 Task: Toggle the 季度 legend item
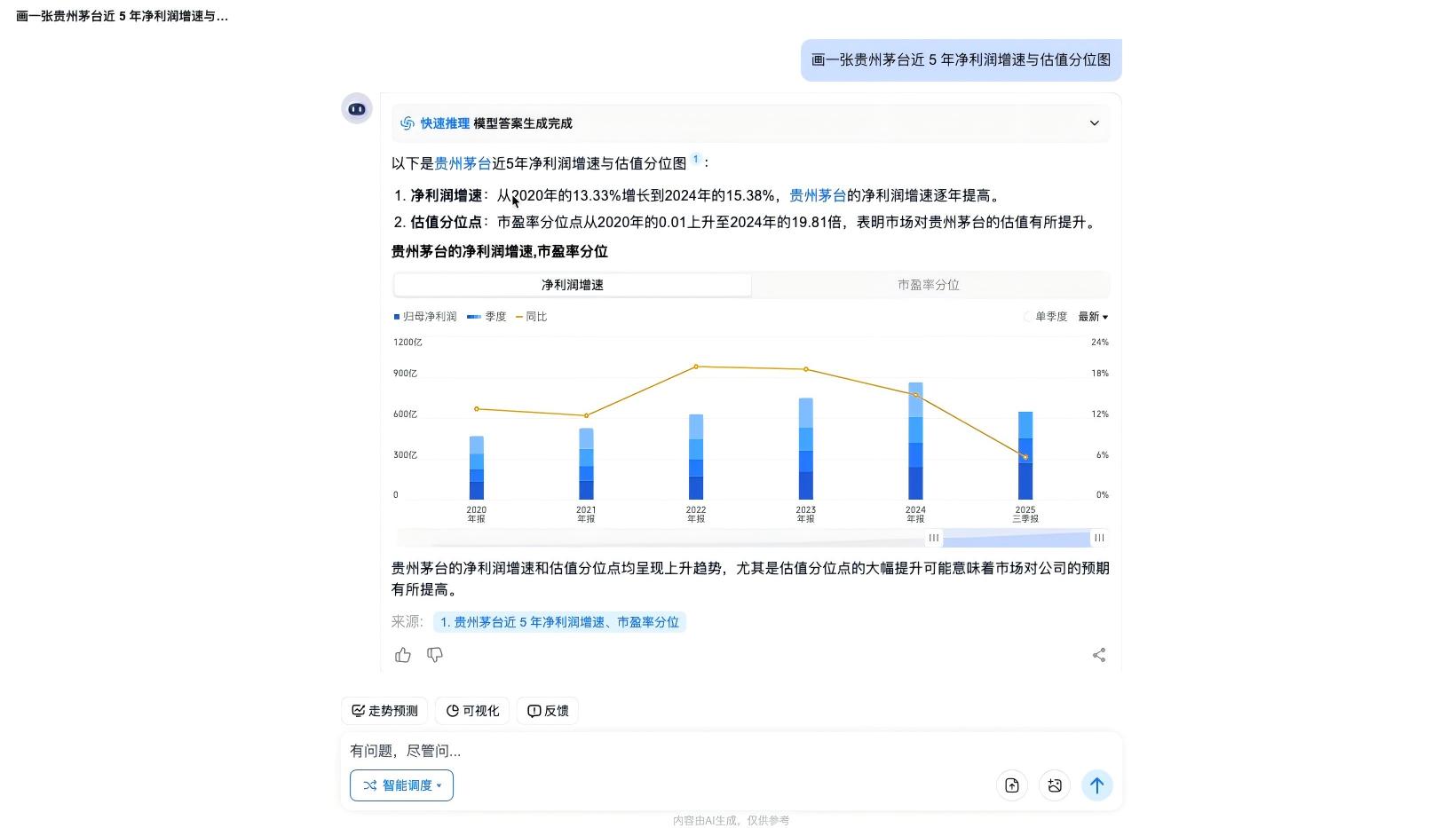(487, 316)
